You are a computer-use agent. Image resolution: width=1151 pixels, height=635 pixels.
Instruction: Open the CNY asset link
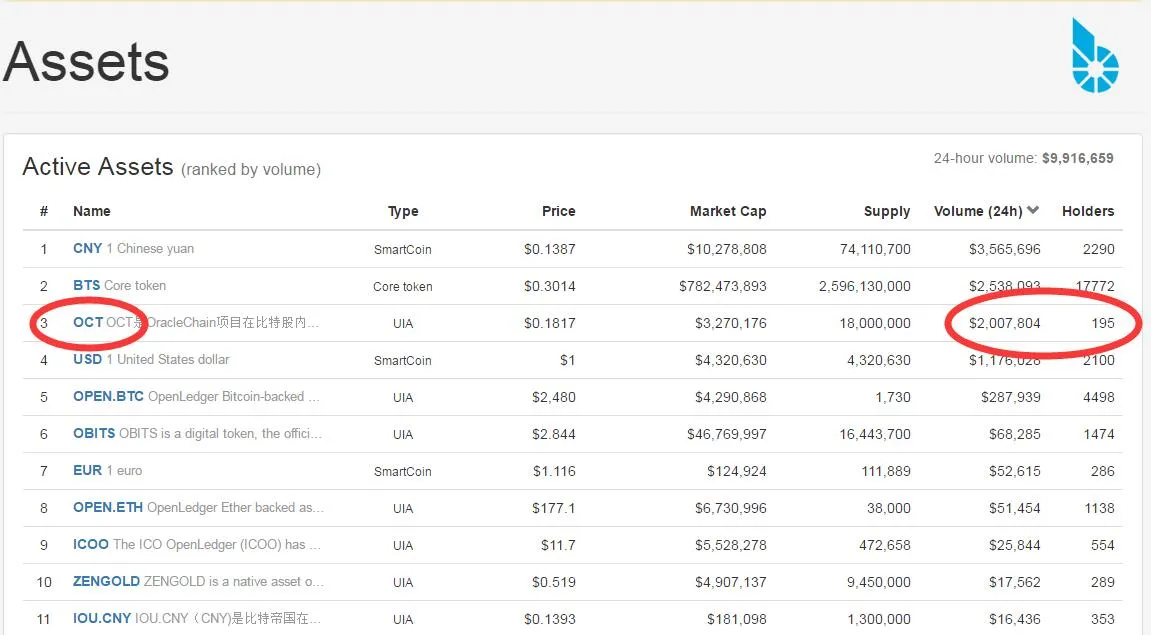coord(87,248)
